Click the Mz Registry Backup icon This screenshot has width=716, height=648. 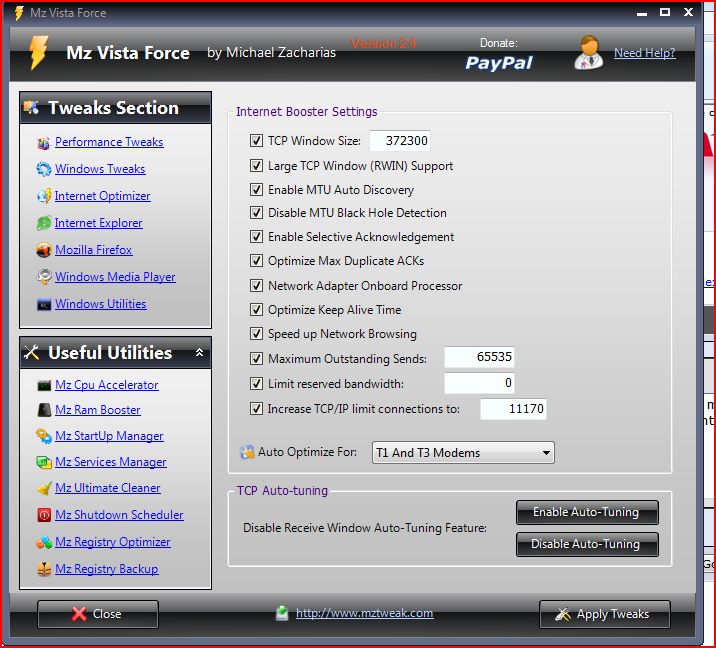[x=44, y=569]
